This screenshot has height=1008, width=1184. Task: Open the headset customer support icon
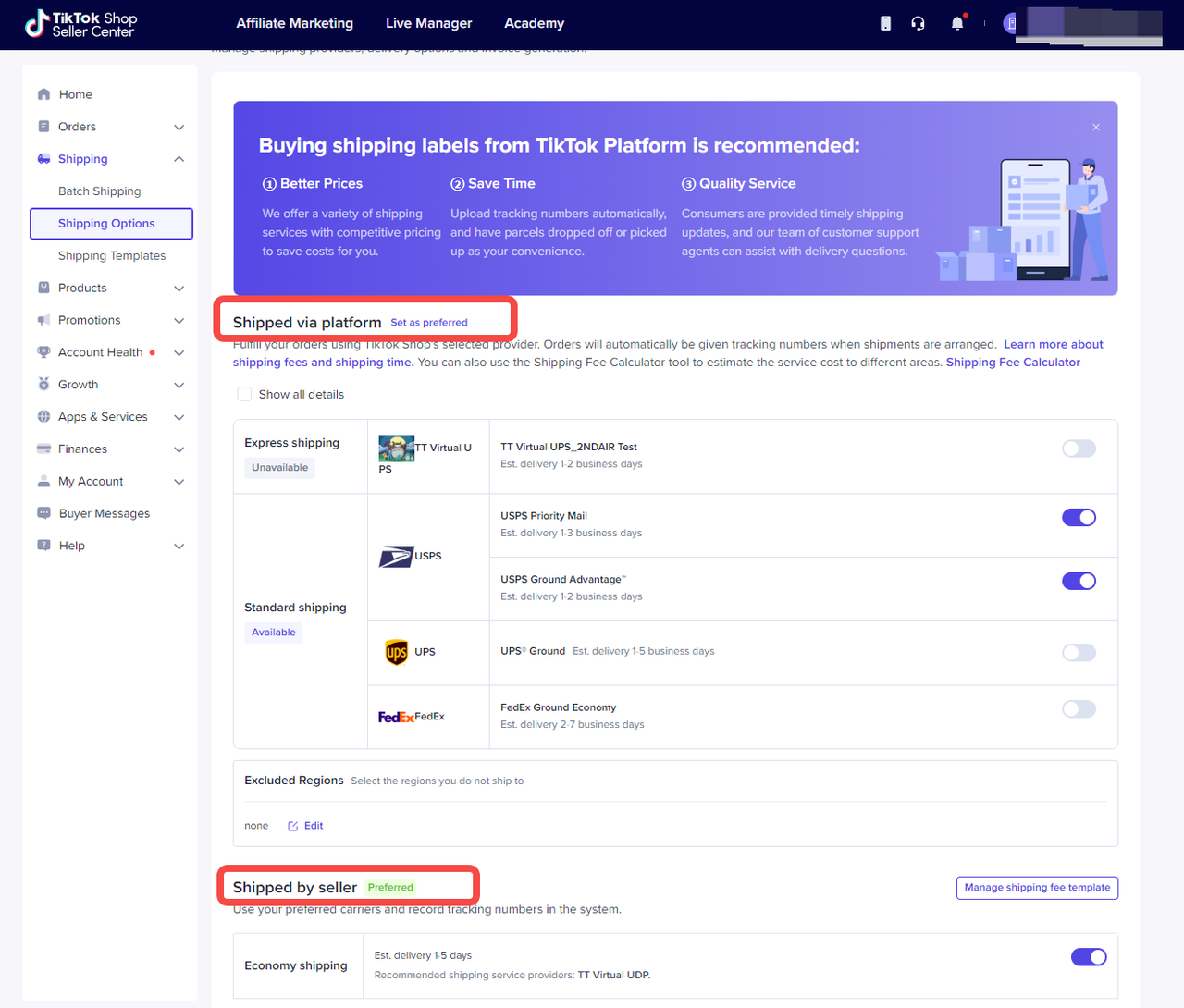pos(918,23)
